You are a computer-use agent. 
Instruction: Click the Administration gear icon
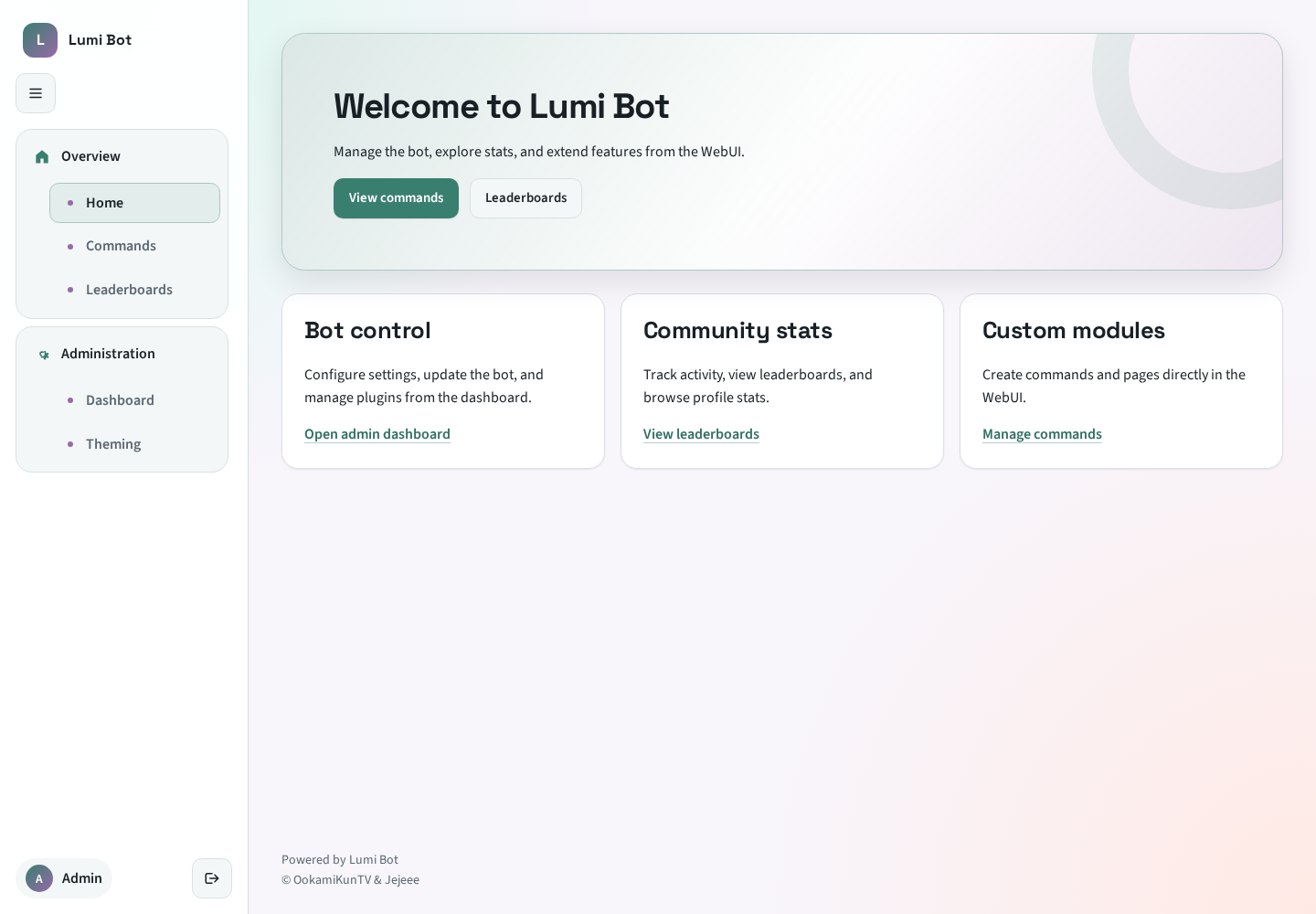click(43, 355)
